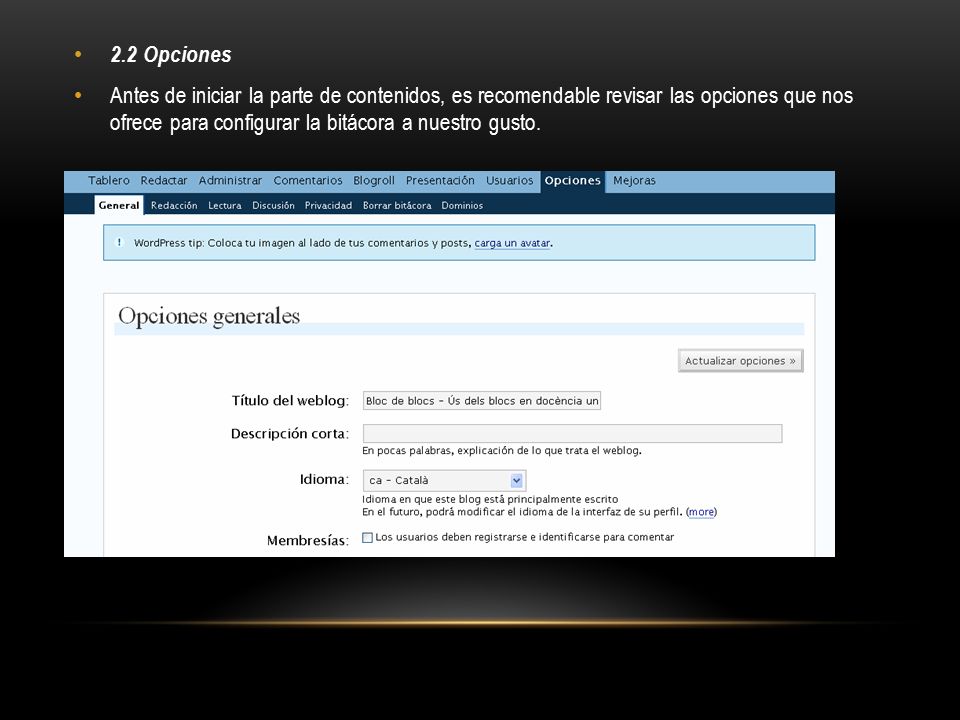Go to the Administrar tab
The width and height of the screenshot is (960, 720).
coord(230,181)
